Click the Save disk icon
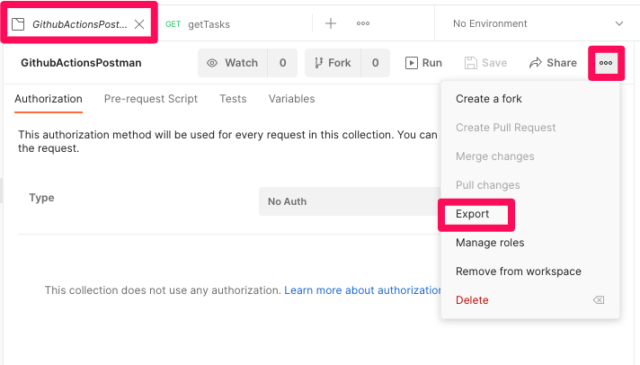 tap(471, 63)
